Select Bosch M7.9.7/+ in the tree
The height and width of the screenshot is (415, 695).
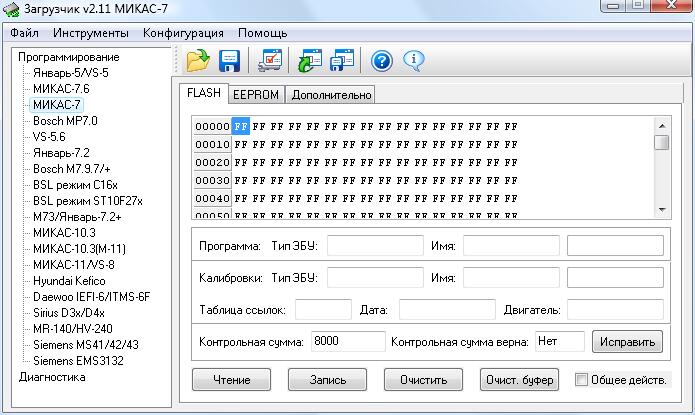[72, 169]
